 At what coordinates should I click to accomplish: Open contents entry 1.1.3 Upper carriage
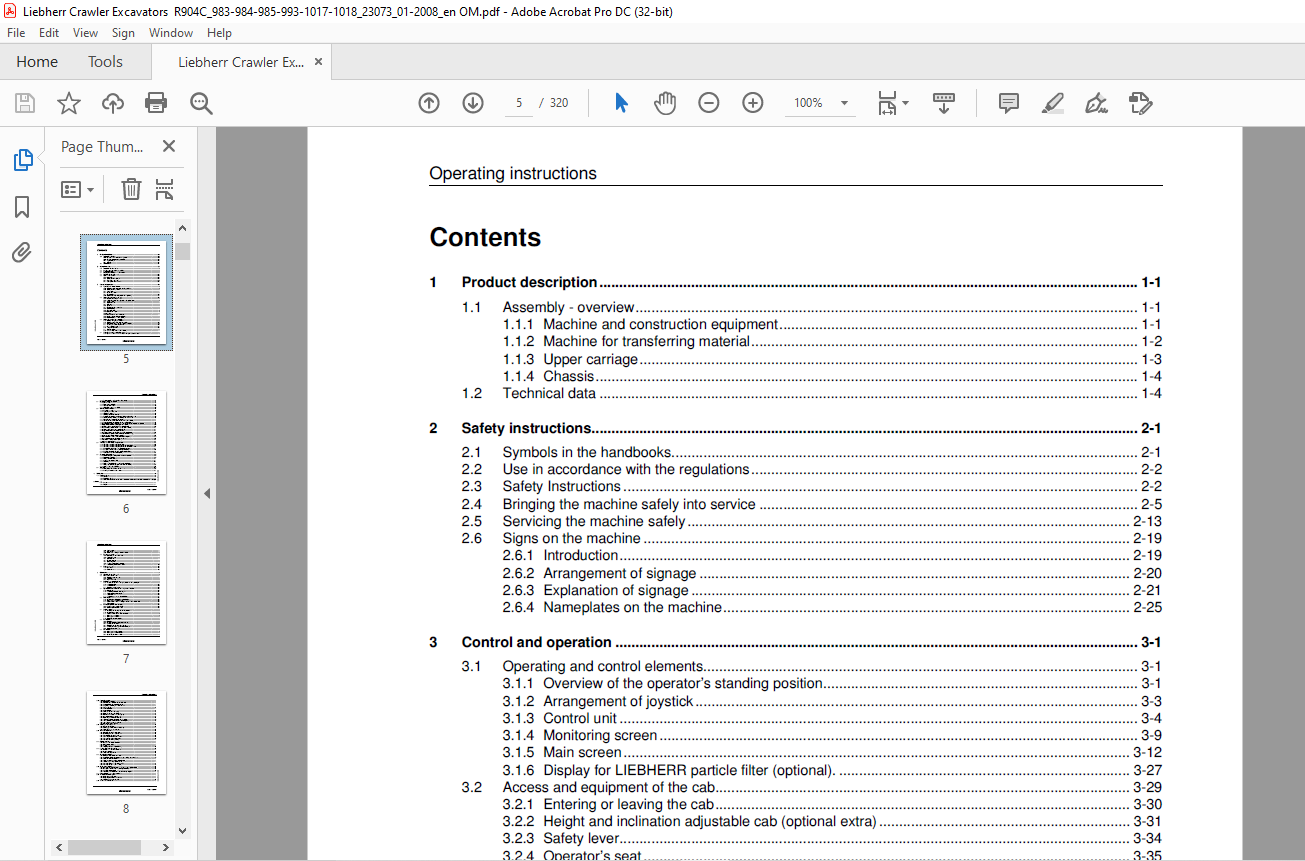832,359
